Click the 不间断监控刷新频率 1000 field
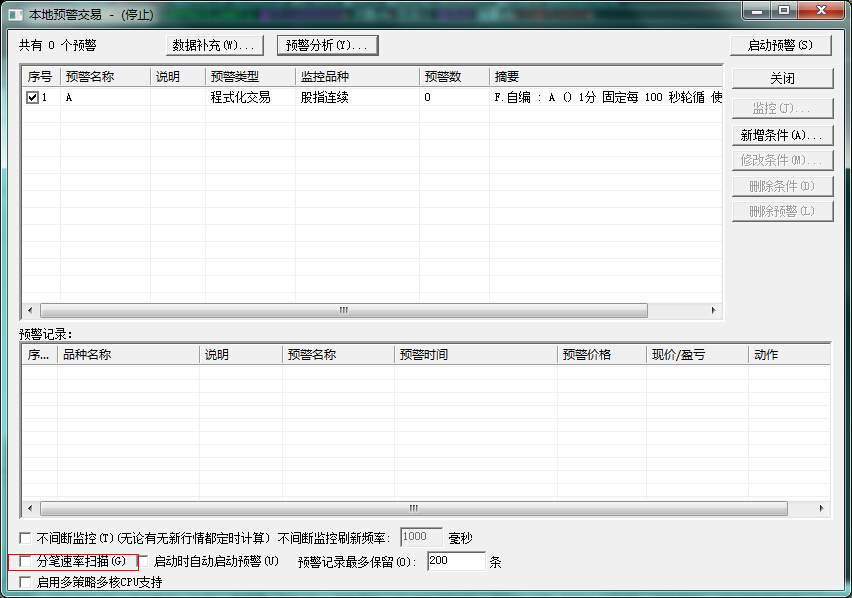 coord(421,537)
